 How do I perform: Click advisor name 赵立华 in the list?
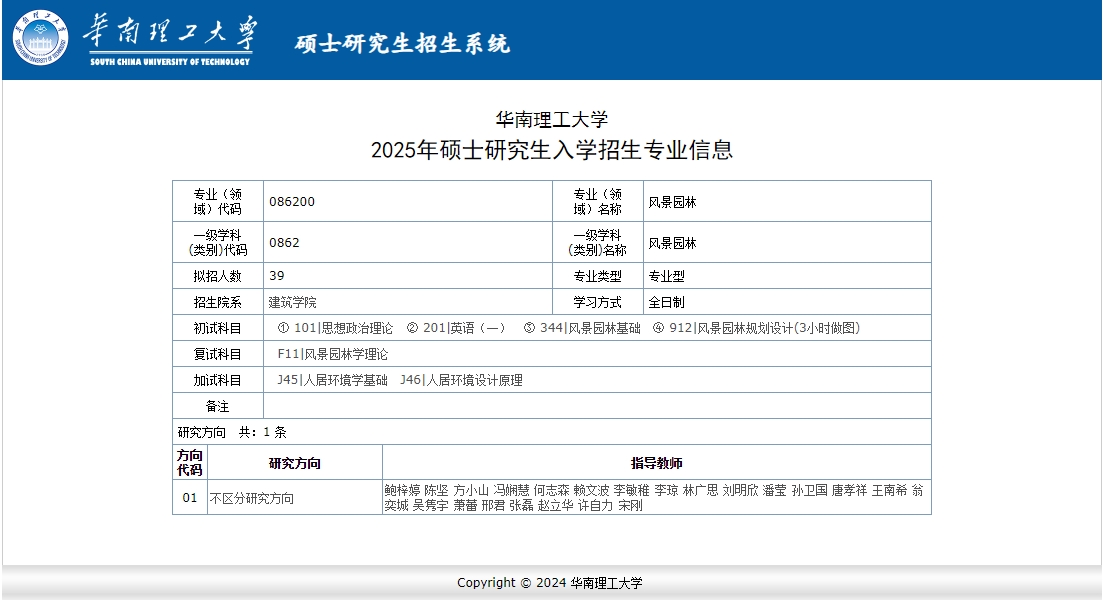tap(556, 505)
